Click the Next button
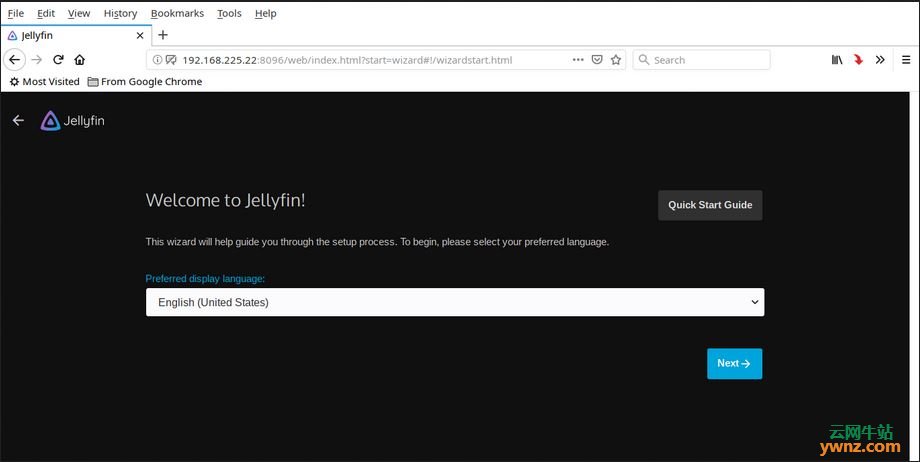This screenshot has height=462, width=920. [x=735, y=363]
